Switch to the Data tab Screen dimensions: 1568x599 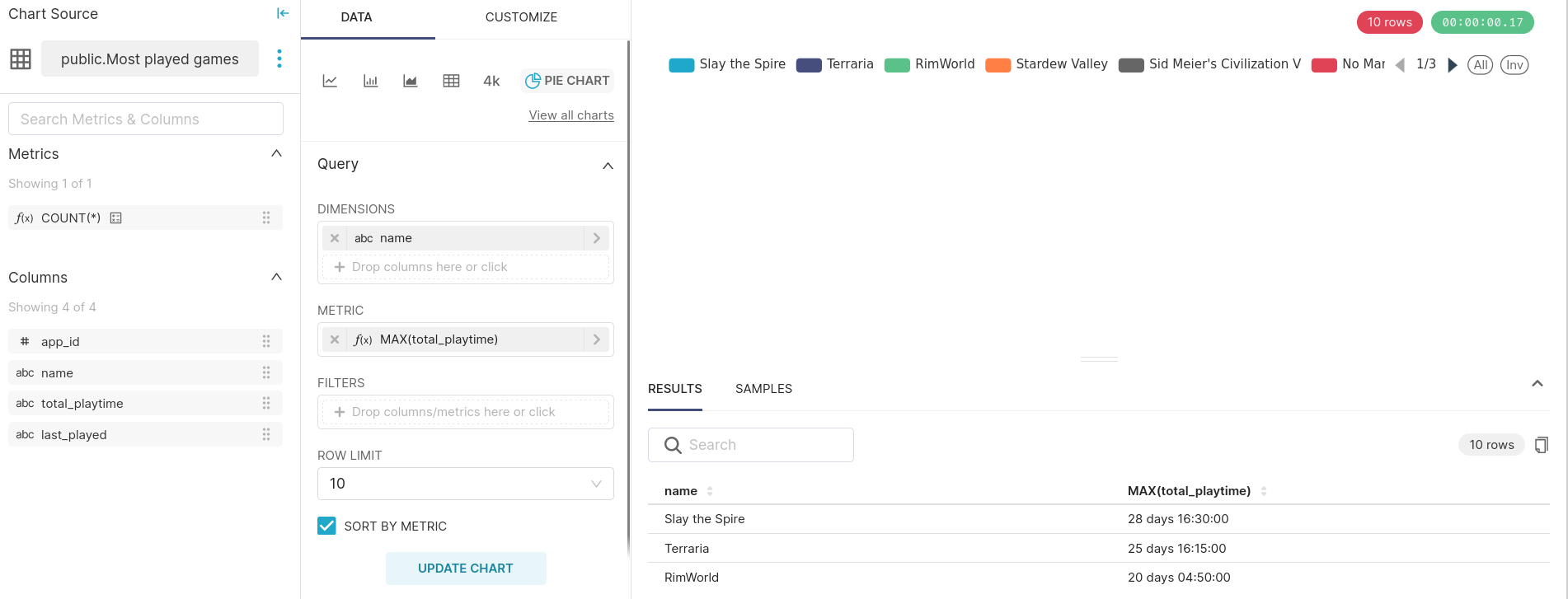(x=356, y=17)
